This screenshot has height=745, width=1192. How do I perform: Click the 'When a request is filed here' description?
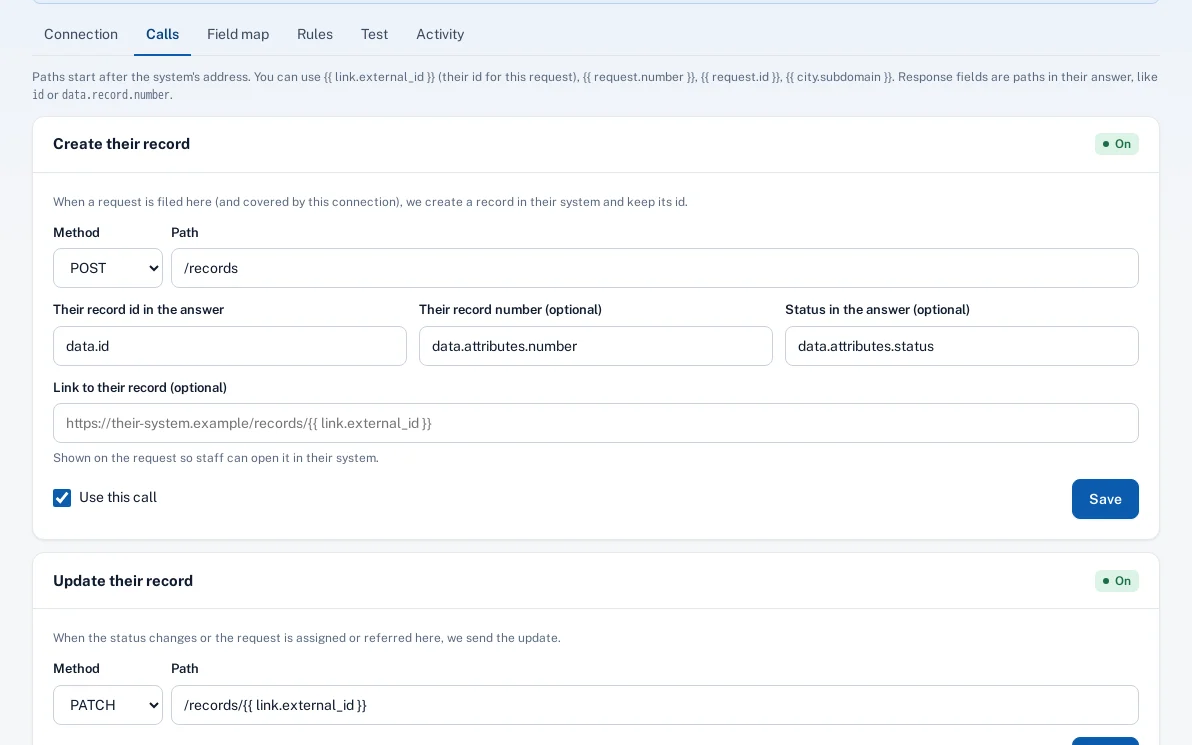[370, 202]
